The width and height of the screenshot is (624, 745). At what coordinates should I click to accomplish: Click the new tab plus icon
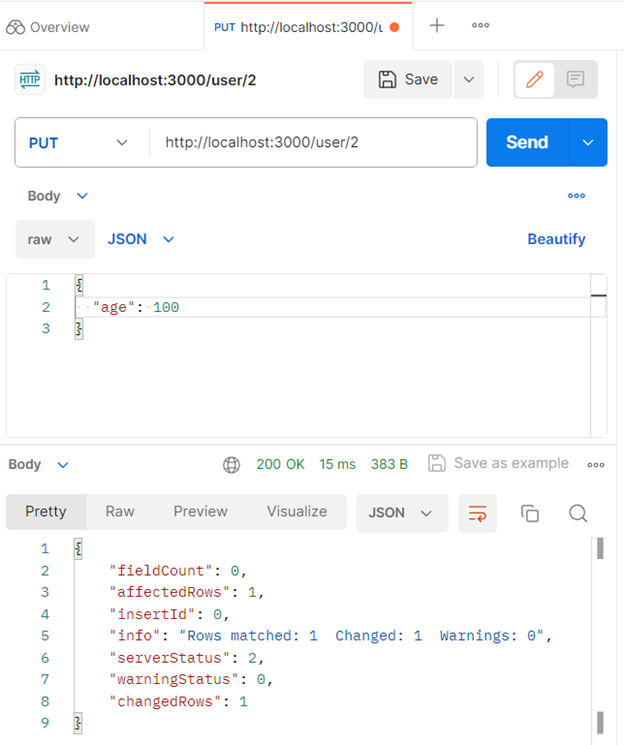coord(437,26)
